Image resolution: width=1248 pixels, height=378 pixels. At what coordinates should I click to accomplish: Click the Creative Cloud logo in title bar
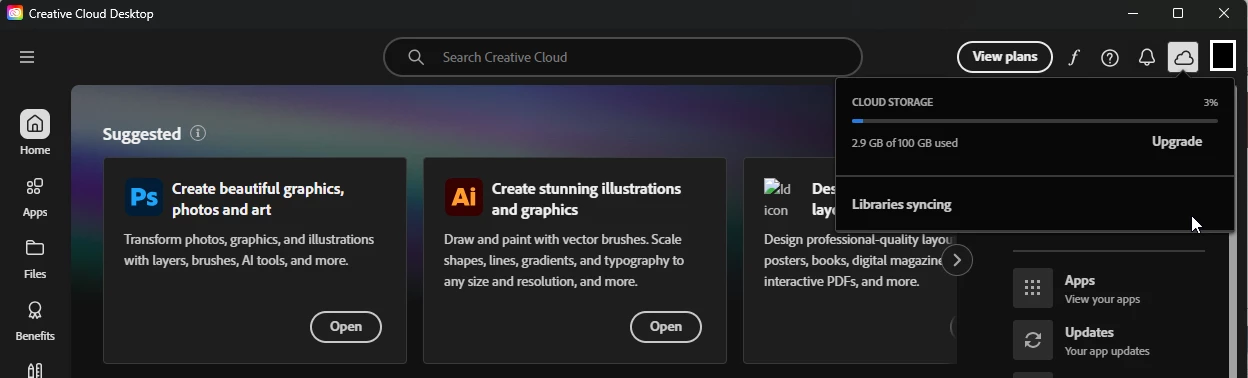pos(15,14)
